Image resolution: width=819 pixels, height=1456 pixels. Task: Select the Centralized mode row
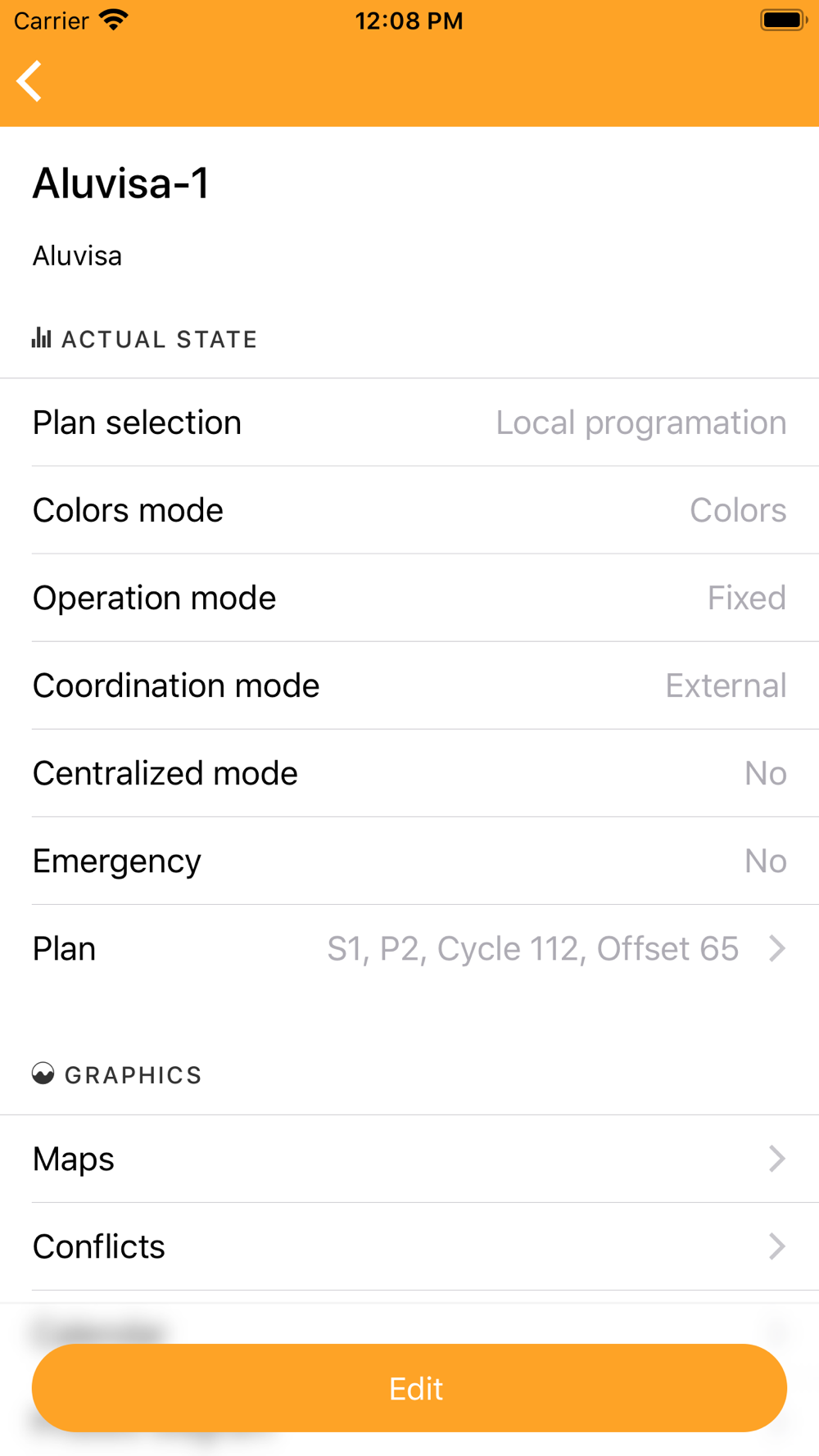tap(409, 773)
